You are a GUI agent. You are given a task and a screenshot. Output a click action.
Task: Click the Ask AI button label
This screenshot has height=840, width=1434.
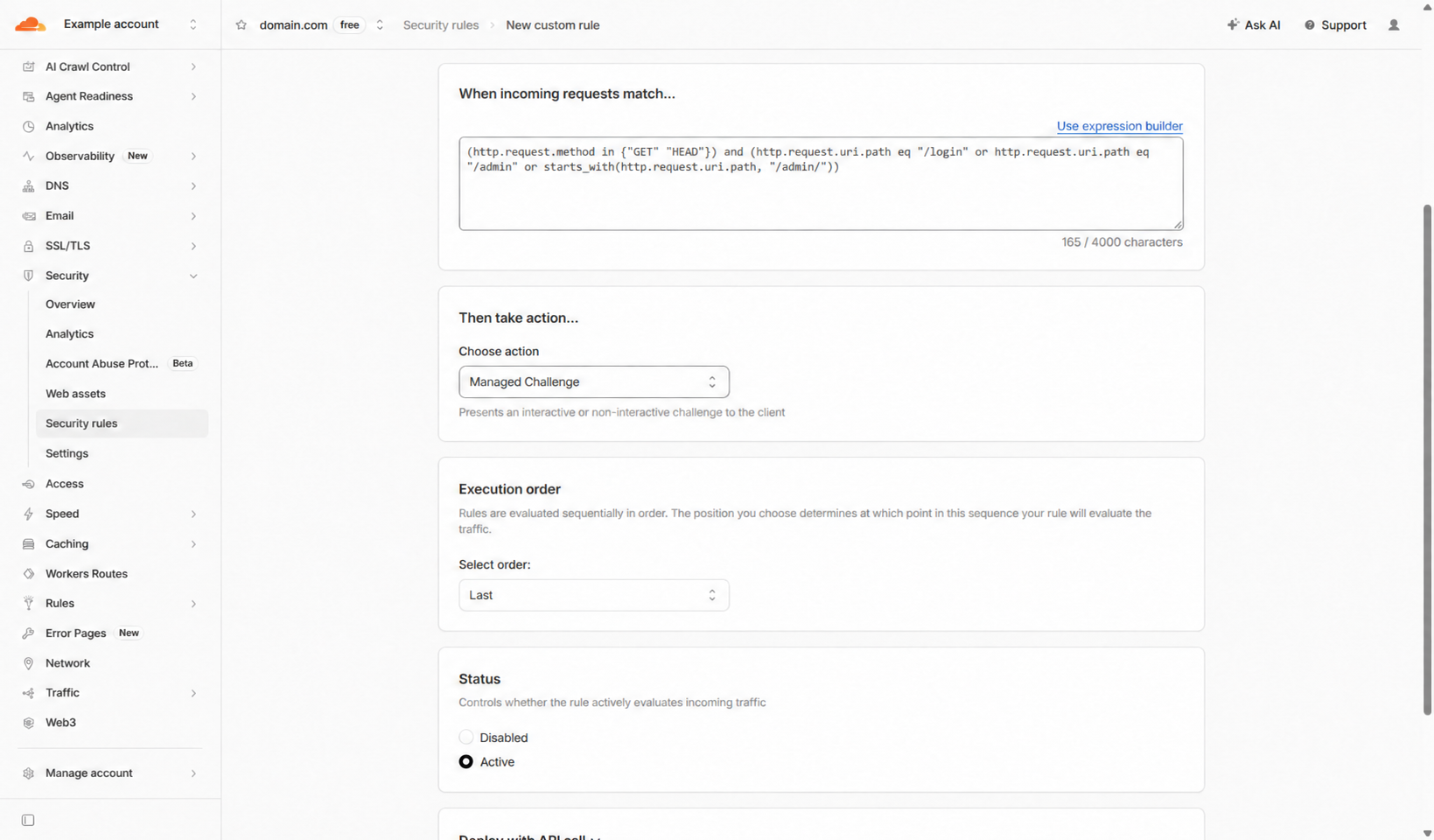pyautogui.click(x=1263, y=25)
